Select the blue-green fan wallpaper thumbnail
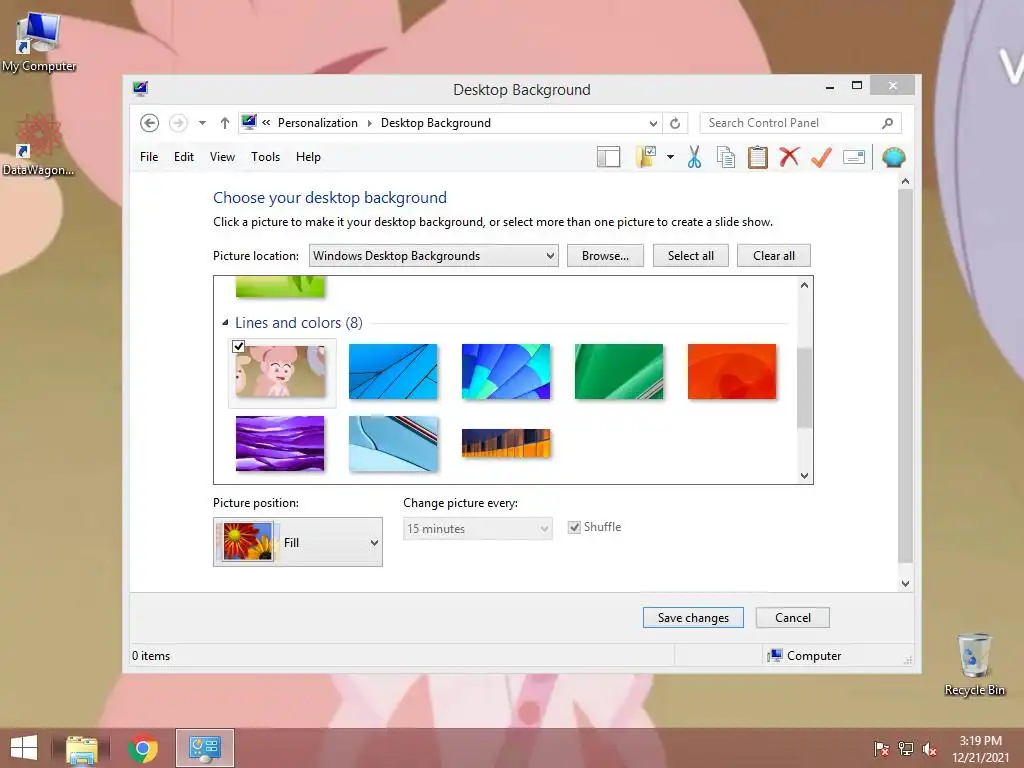The height and width of the screenshot is (768, 1024). pos(506,372)
